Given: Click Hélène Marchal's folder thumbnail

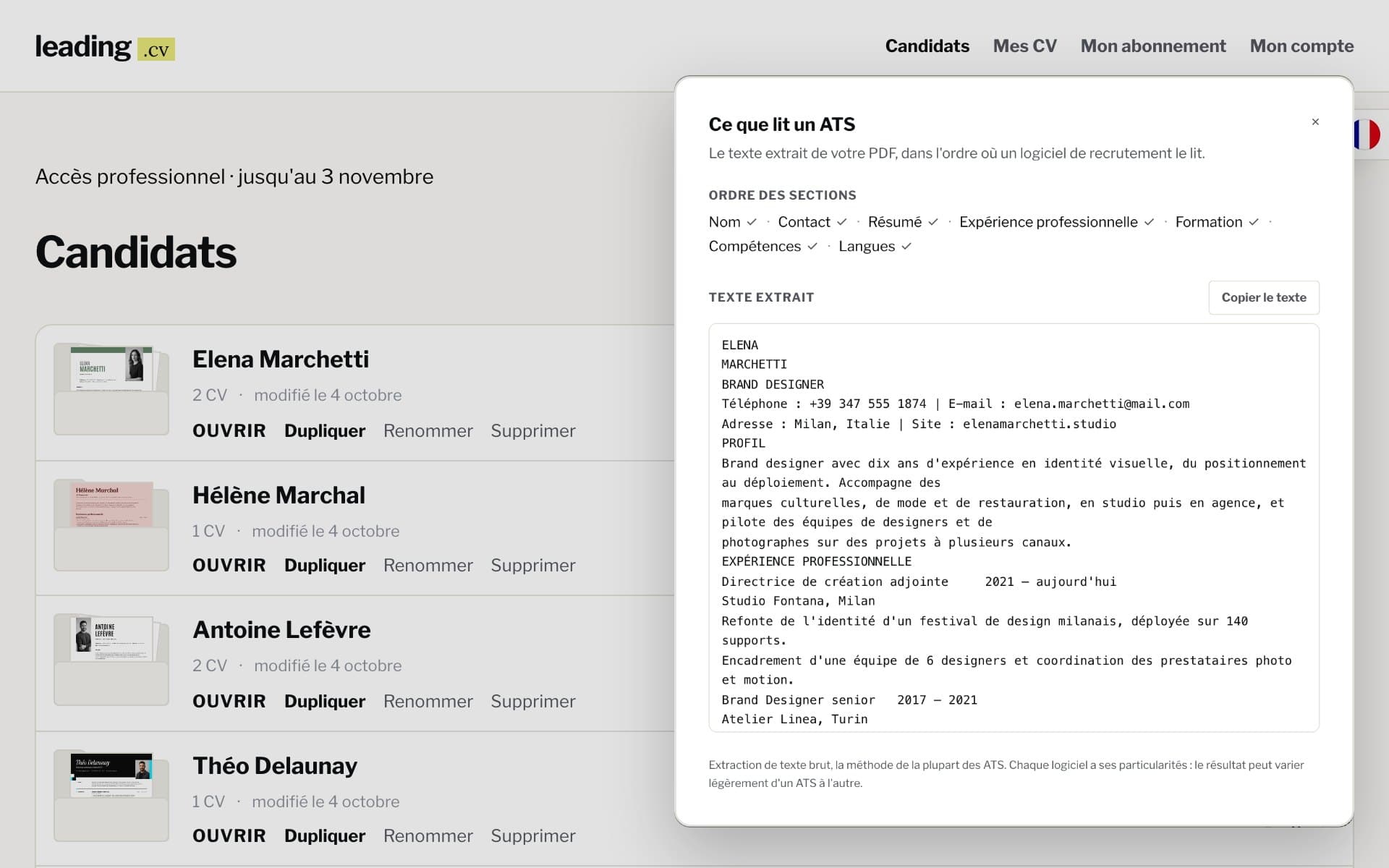Looking at the screenshot, I should click(x=111, y=525).
